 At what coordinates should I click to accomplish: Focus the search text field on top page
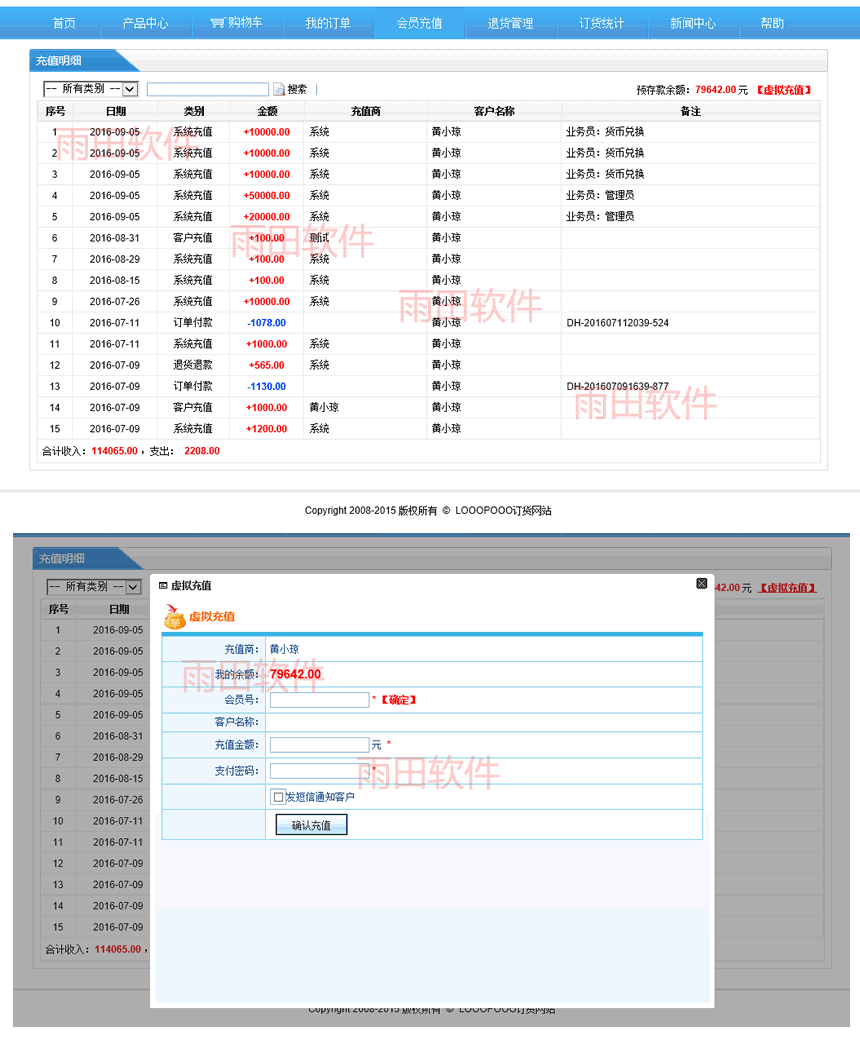click(x=208, y=89)
